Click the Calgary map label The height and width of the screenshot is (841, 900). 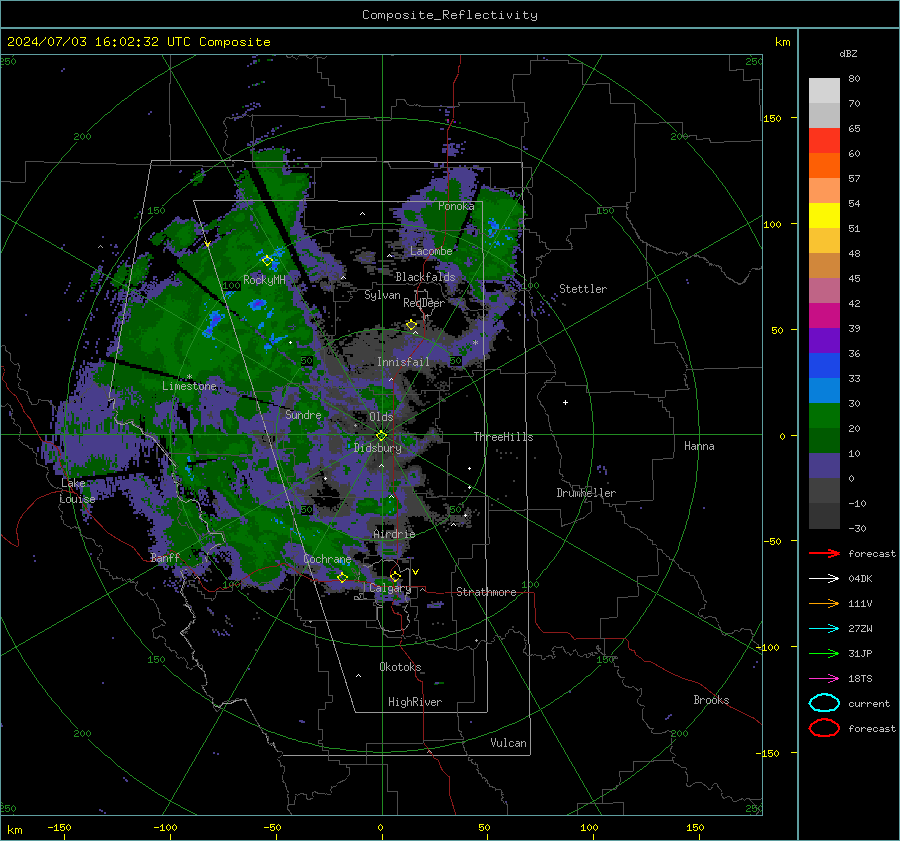tap(390, 588)
